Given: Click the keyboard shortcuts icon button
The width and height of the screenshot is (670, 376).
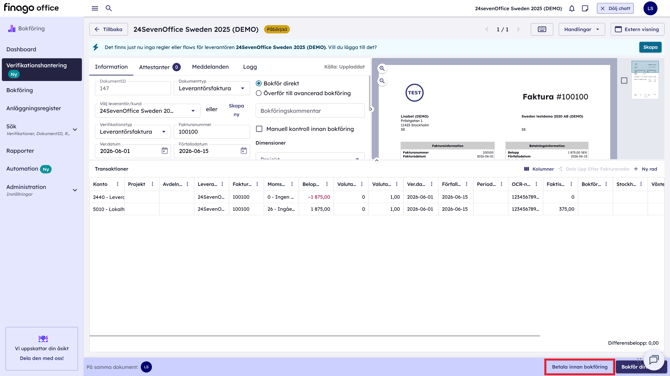Looking at the screenshot, I should click(542, 29).
